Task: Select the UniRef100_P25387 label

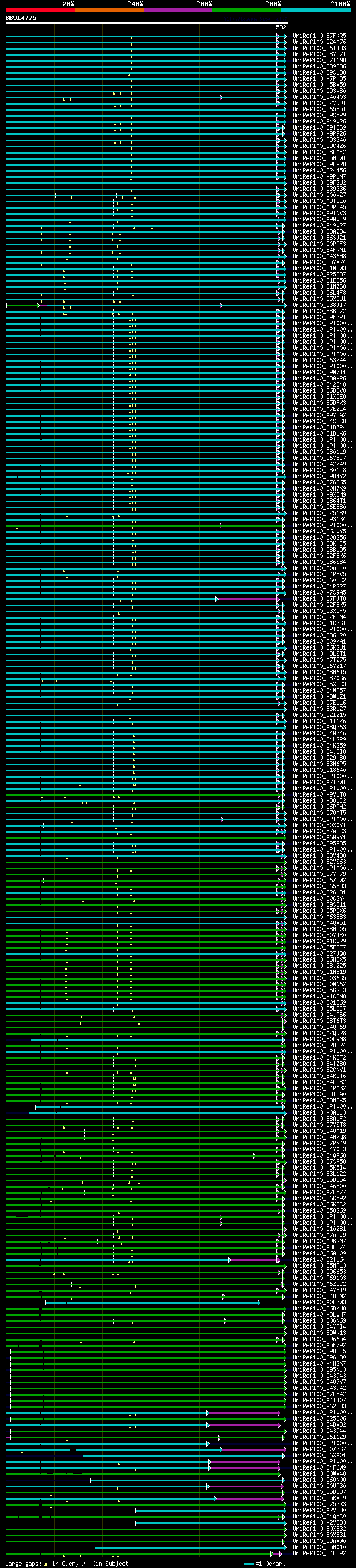Action: (x=319, y=275)
